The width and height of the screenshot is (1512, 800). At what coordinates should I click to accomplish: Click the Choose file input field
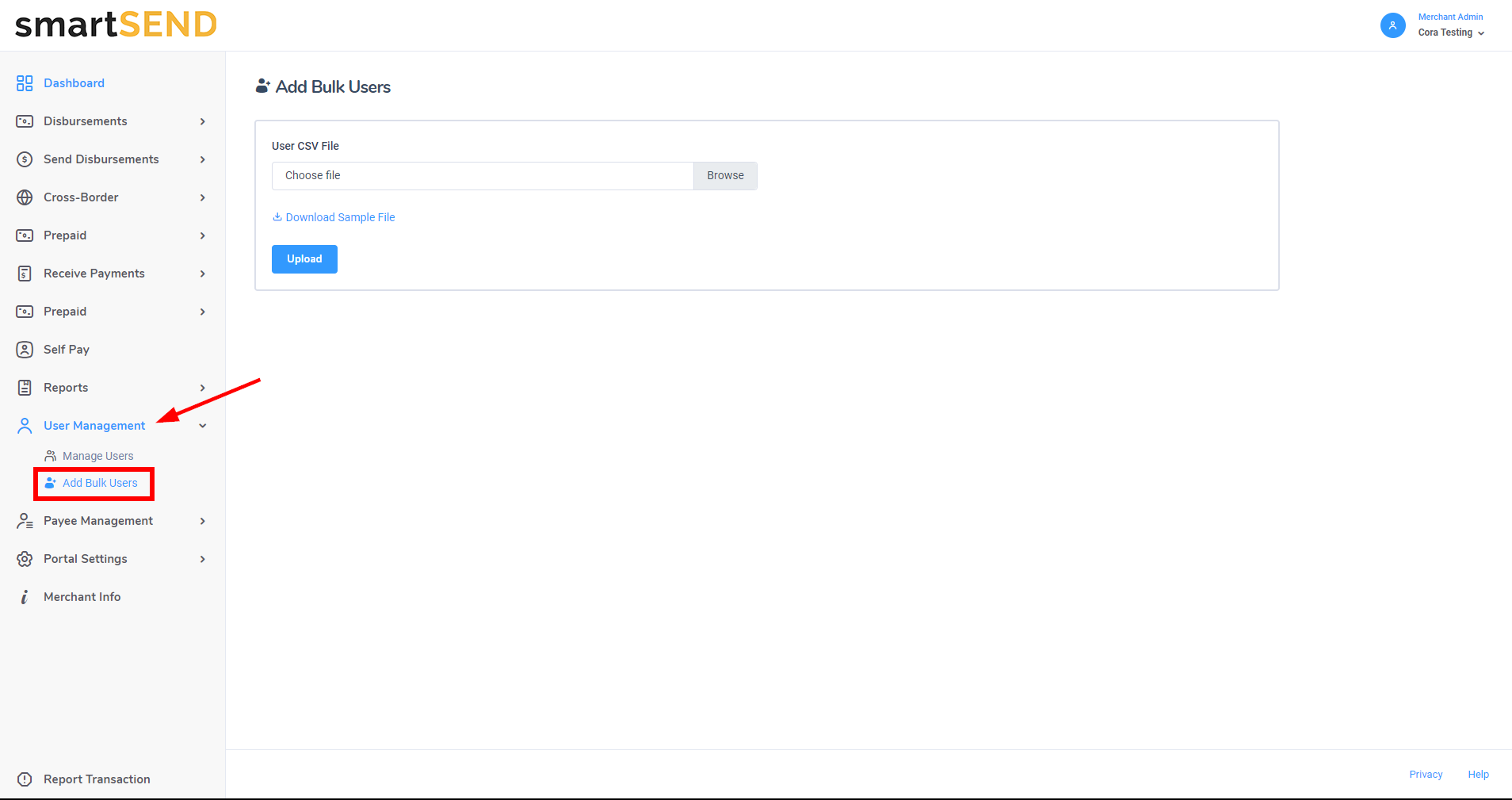tap(482, 176)
